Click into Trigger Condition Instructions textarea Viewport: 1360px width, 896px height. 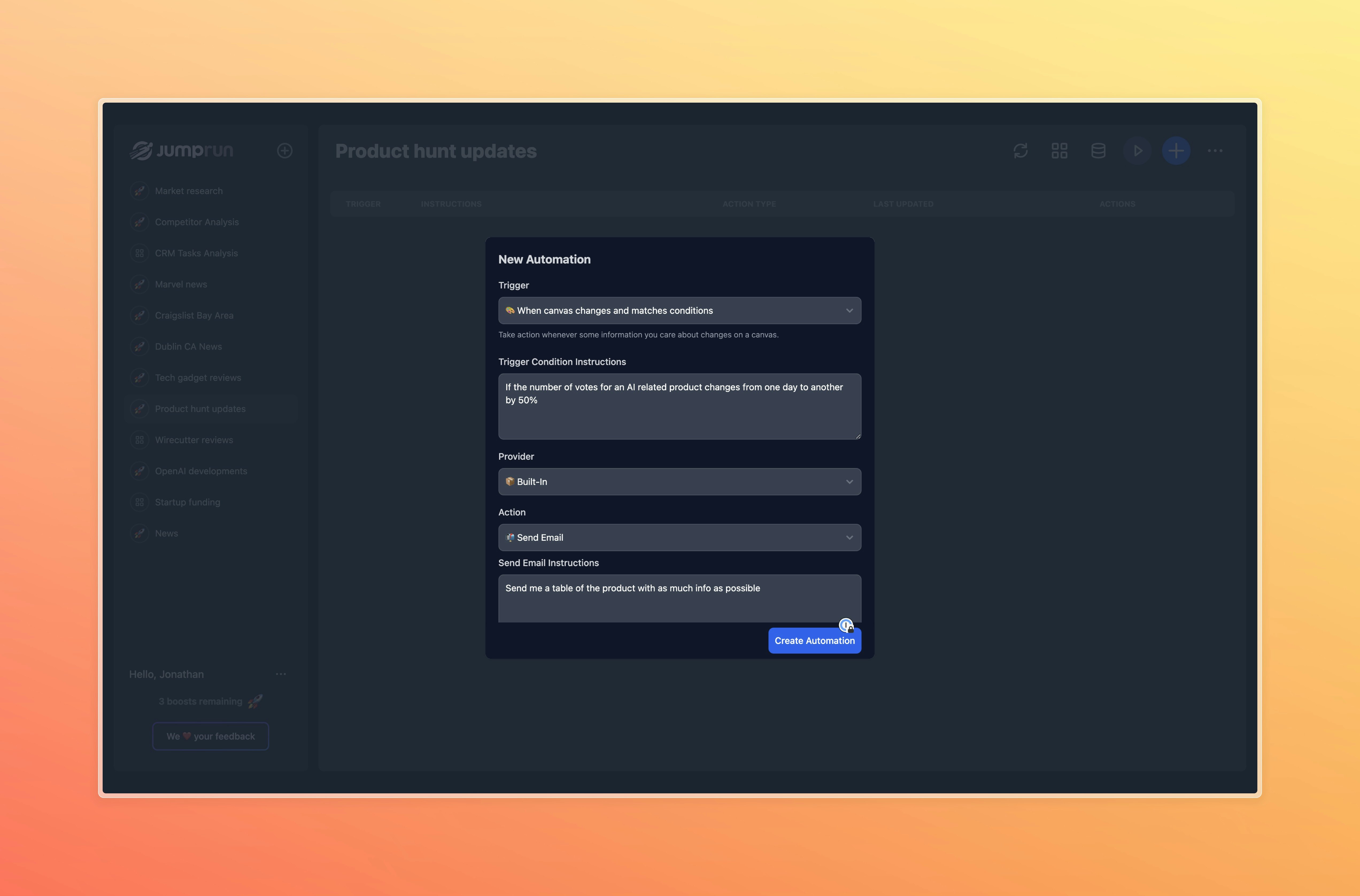(679, 407)
